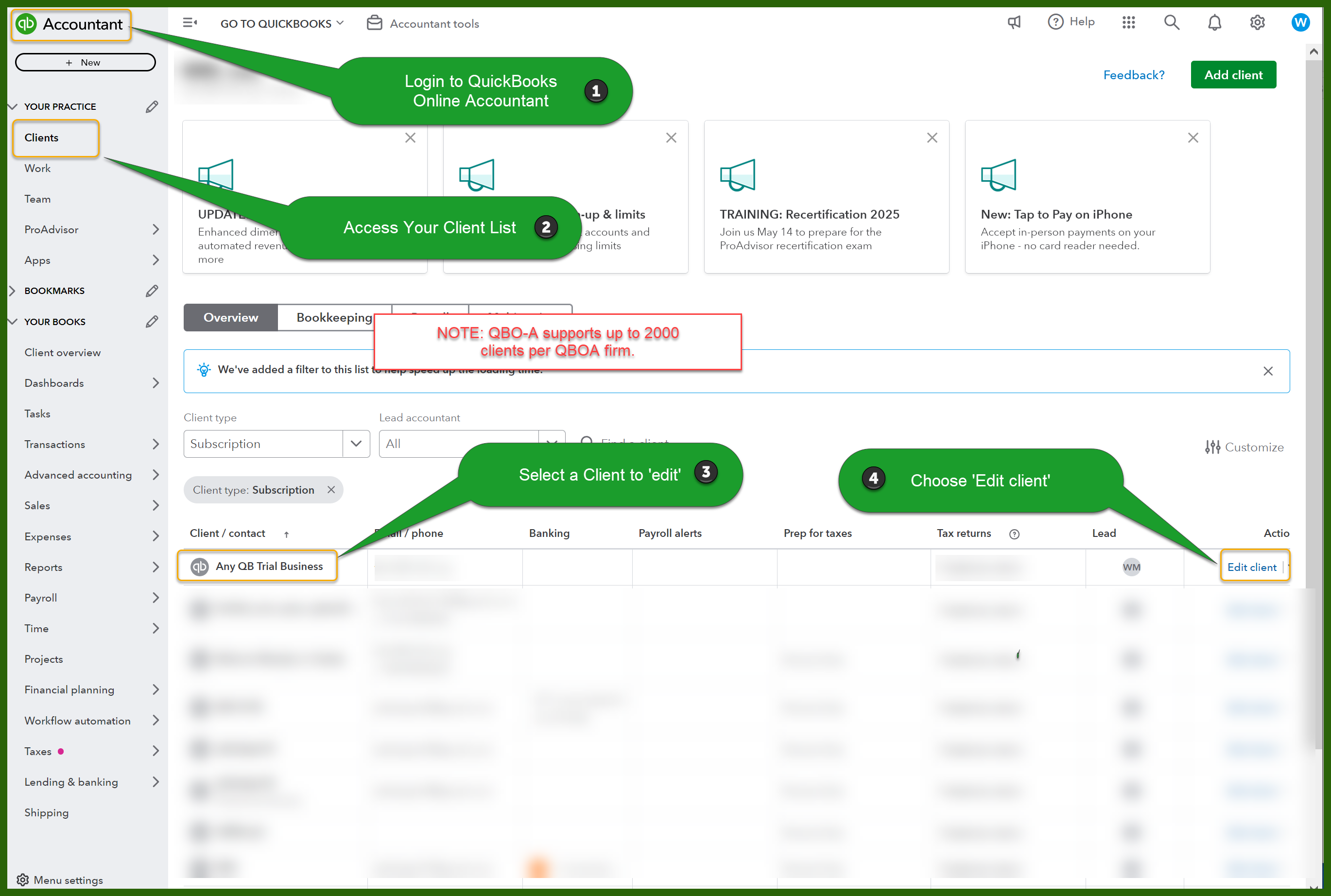Click the Help label in header
This screenshot has width=1331, height=896.
(x=1082, y=22)
